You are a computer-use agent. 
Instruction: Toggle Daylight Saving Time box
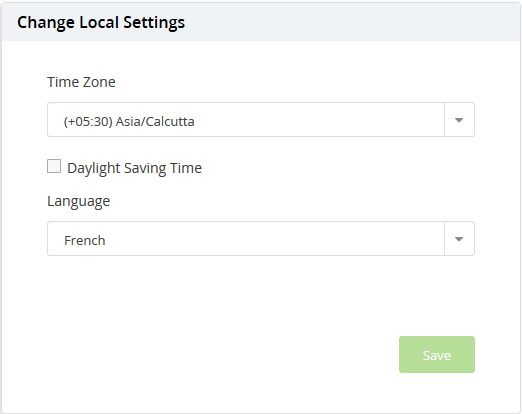[x=54, y=166]
